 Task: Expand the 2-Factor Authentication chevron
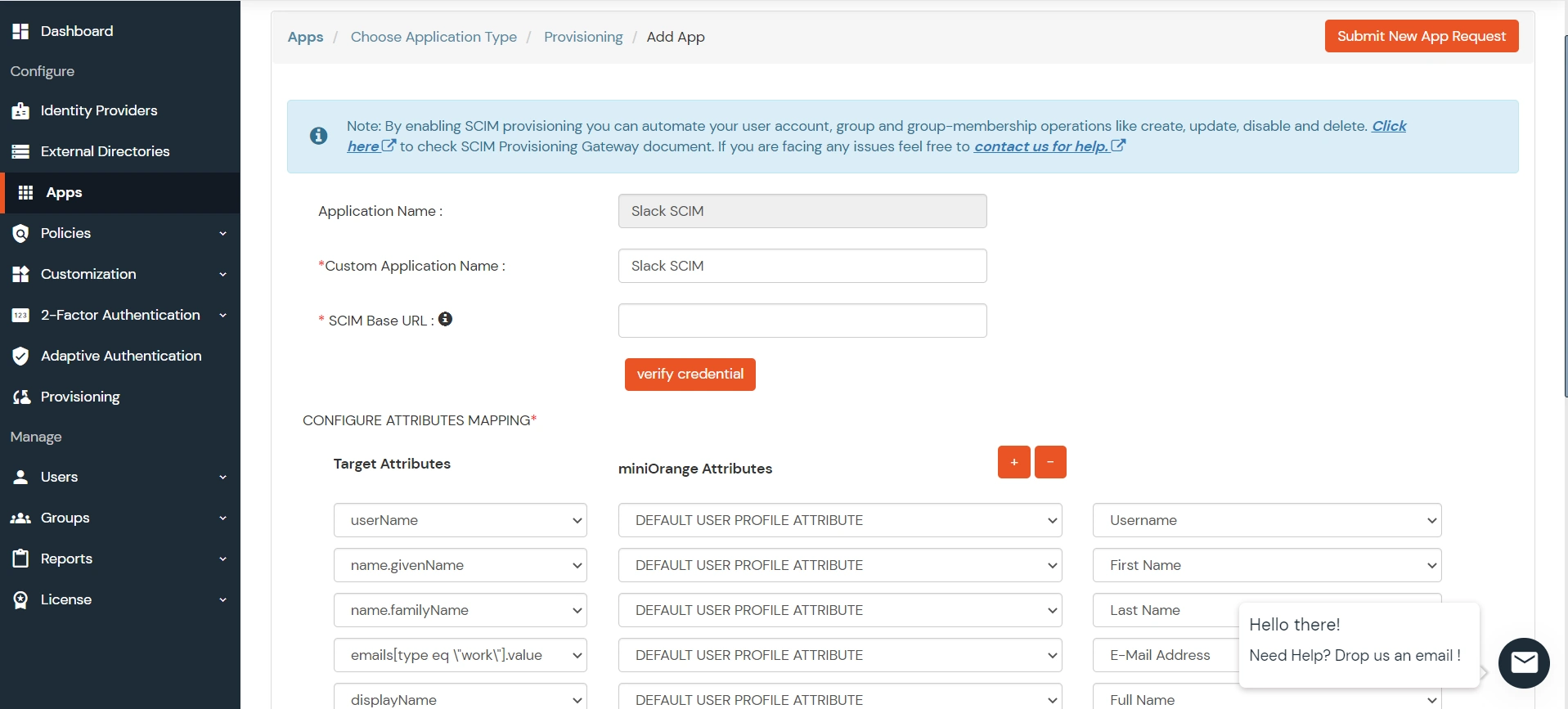pos(222,316)
